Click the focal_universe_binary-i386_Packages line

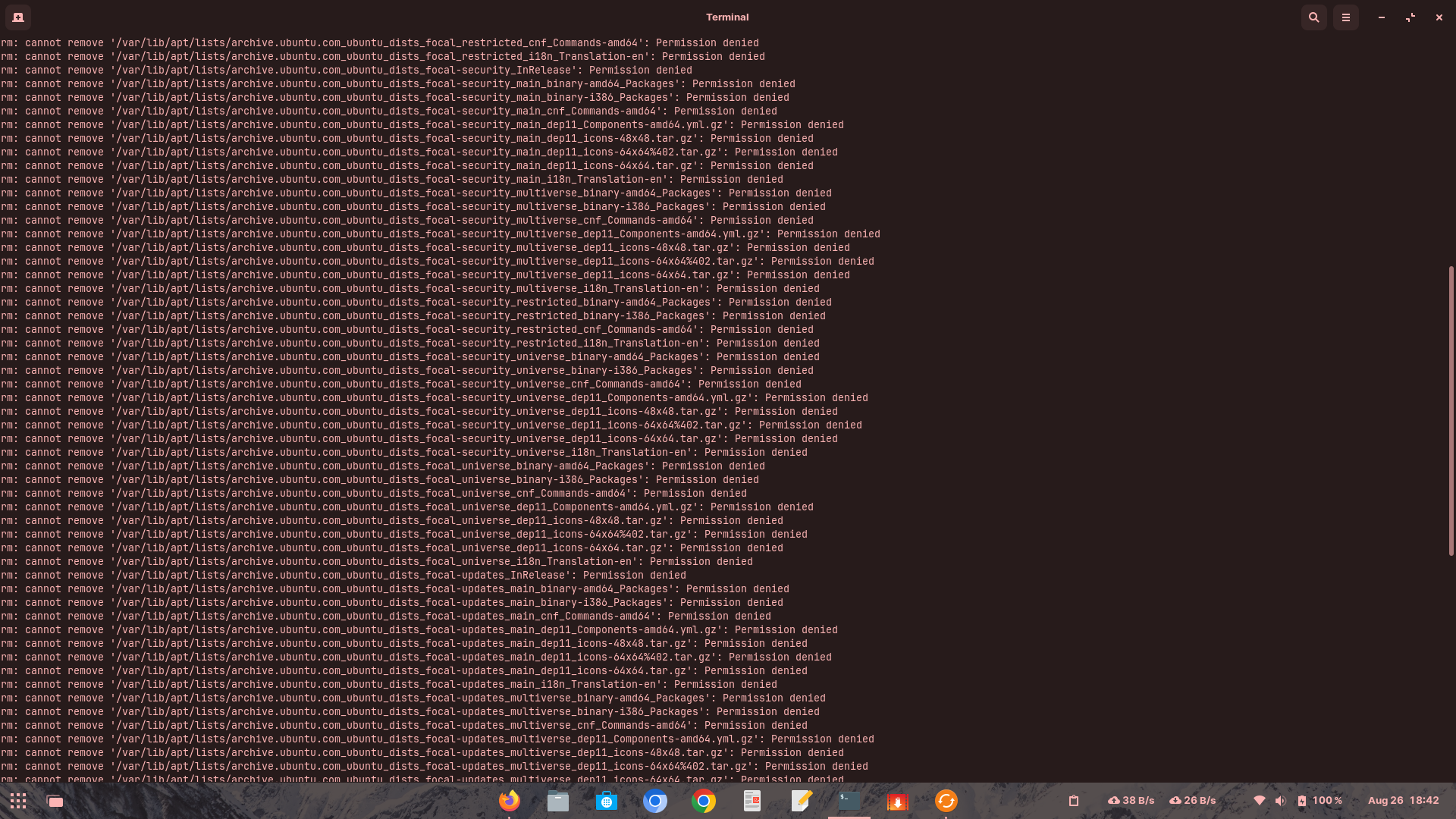tap(380, 480)
